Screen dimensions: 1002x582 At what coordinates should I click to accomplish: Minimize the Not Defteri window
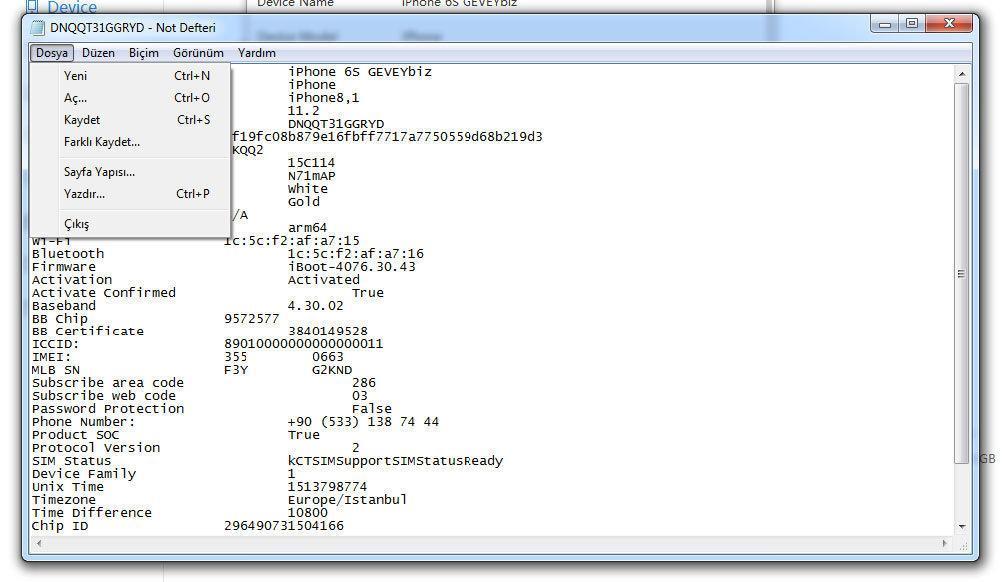[885, 24]
